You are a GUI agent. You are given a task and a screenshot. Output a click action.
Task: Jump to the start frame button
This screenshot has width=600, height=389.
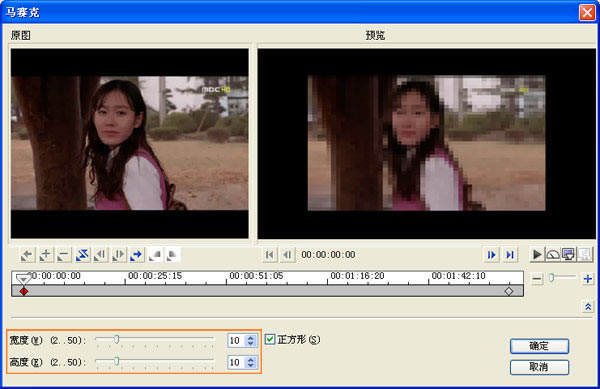[269, 255]
